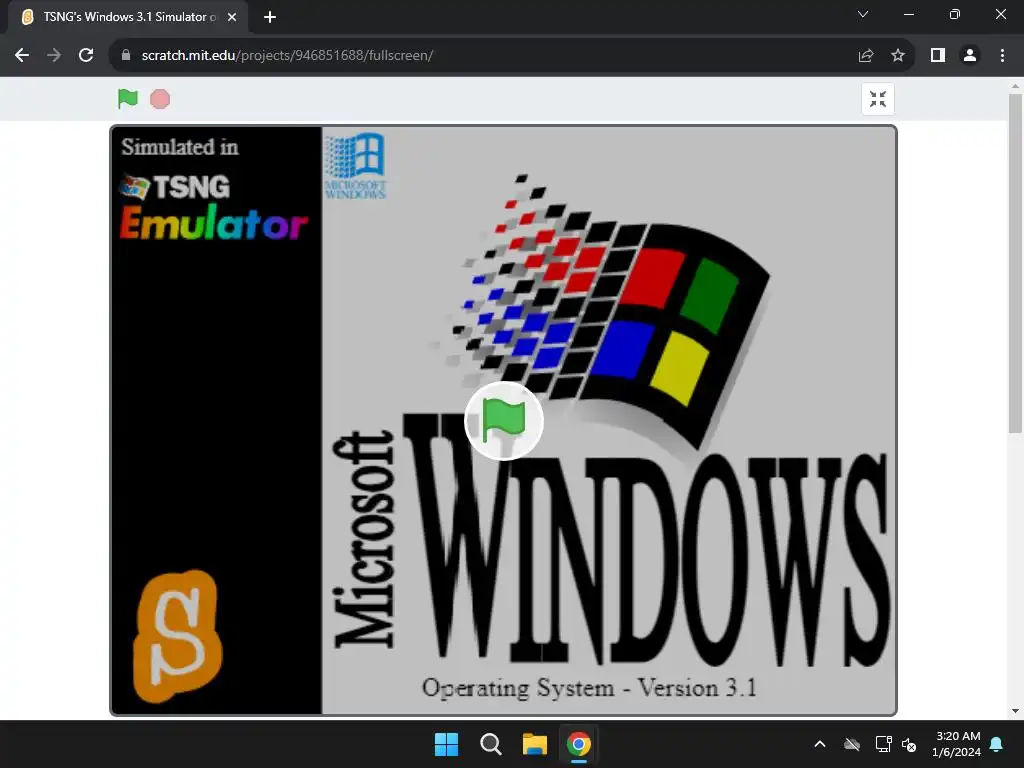Click the scrollbar down arrow
The width and height of the screenshot is (1024, 768).
(x=1015, y=711)
